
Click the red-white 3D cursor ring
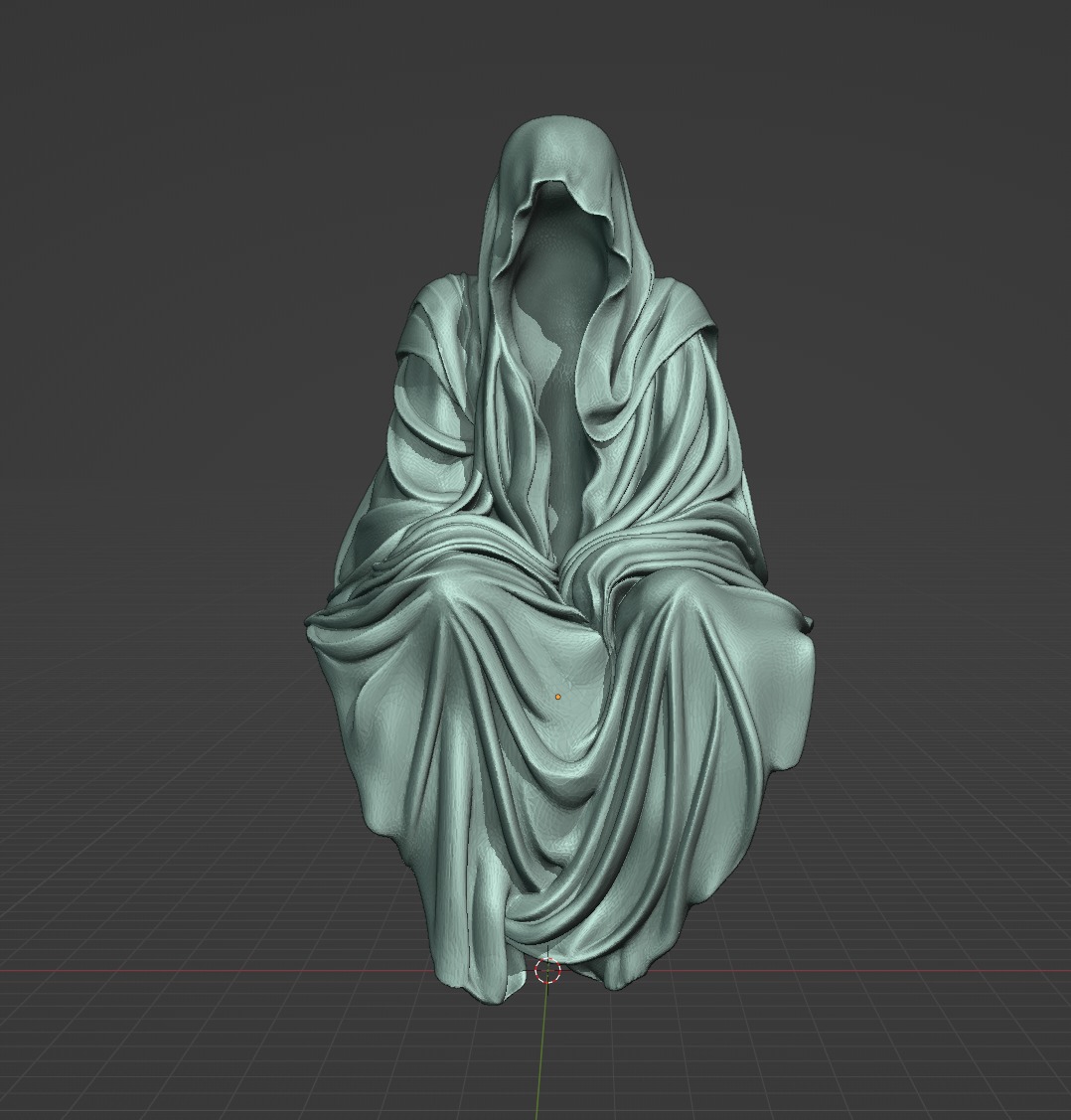(x=547, y=970)
